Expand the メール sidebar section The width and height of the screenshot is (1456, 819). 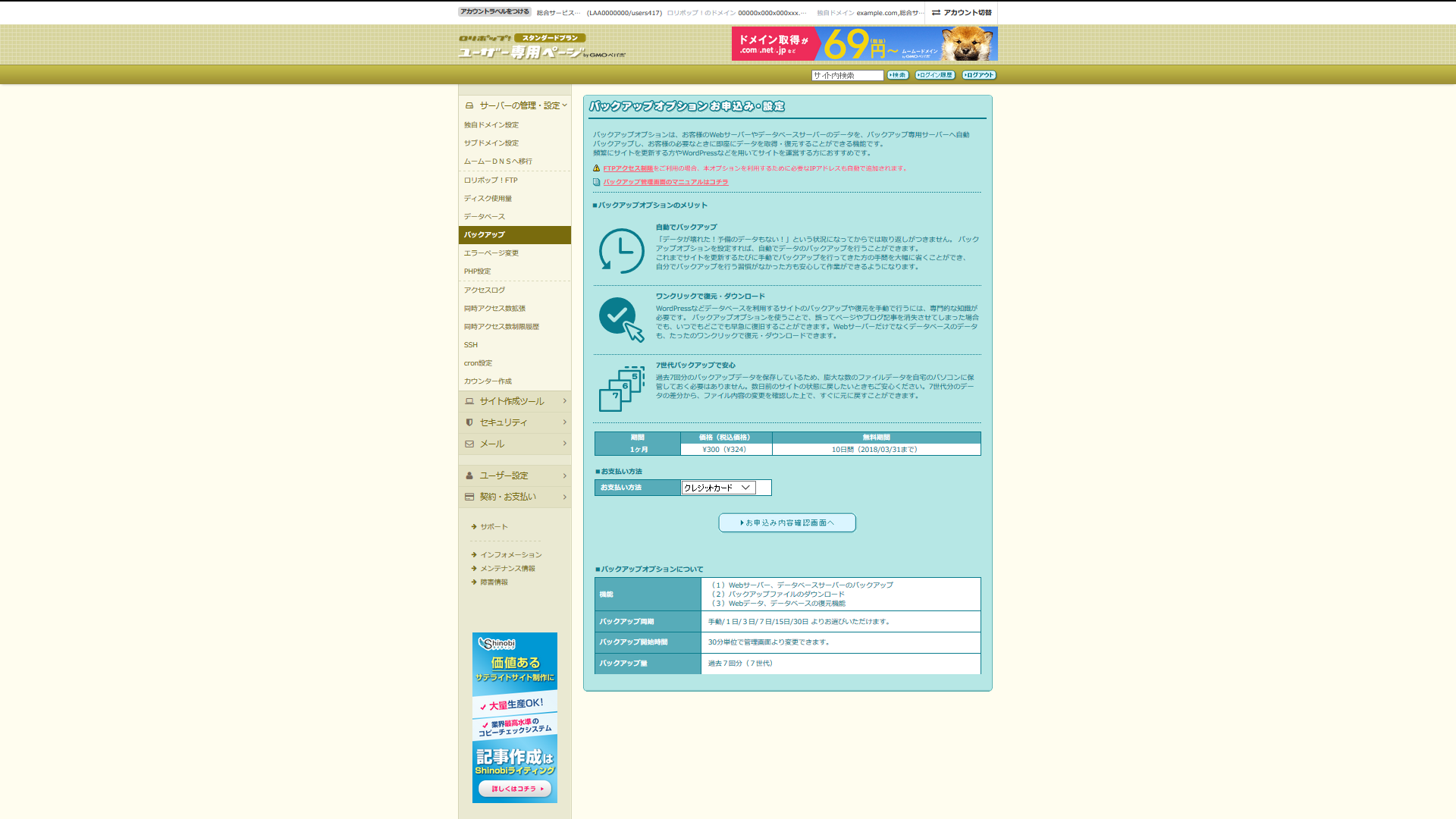coord(514,444)
